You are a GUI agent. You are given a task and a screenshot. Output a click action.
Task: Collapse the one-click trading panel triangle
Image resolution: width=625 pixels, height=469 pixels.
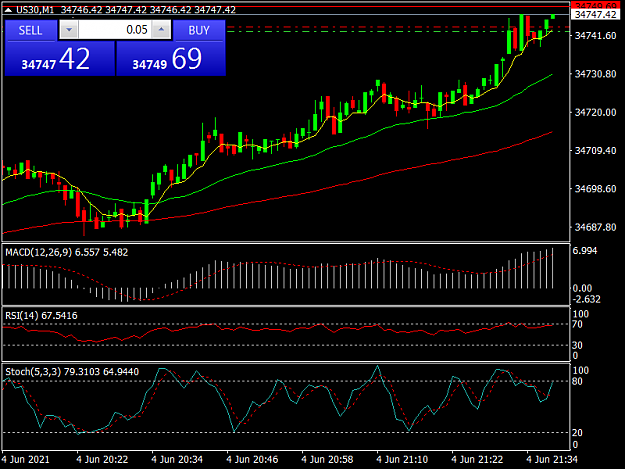8,10
